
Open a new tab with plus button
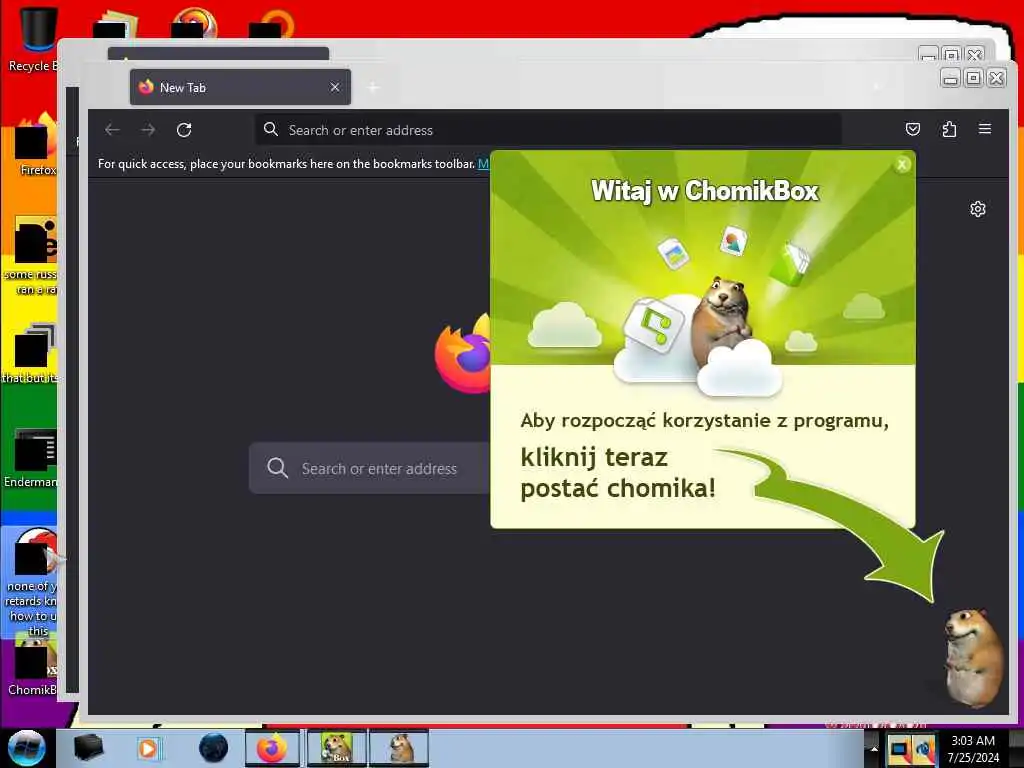pyautogui.click(x=374, y=87)
